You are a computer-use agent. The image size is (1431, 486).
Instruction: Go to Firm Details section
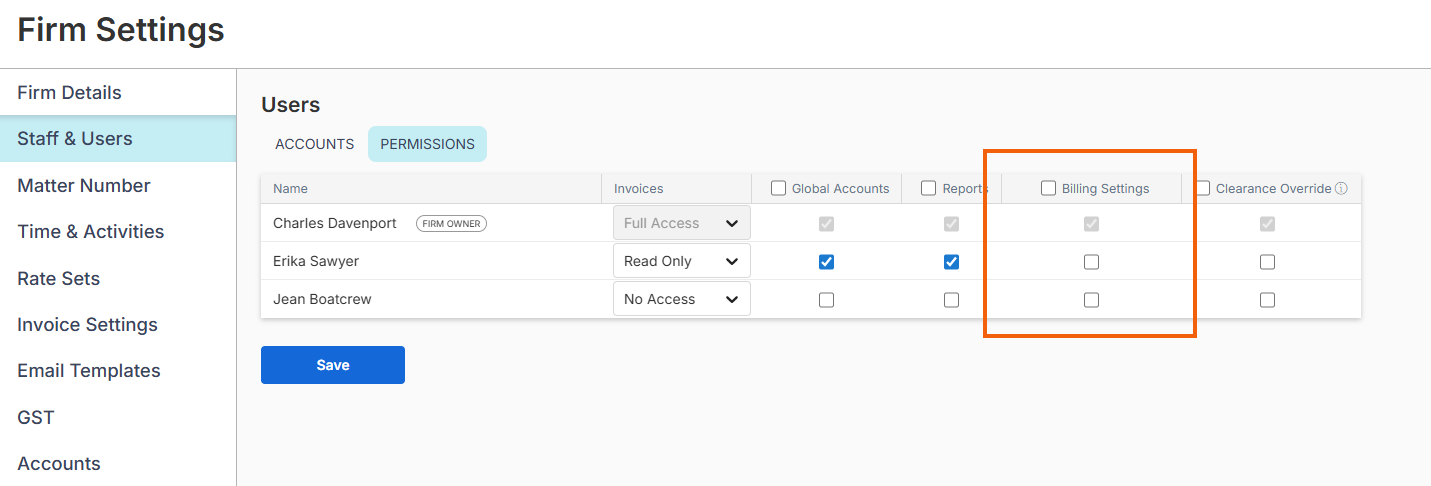pyautogui.click(x=69, y=93)
